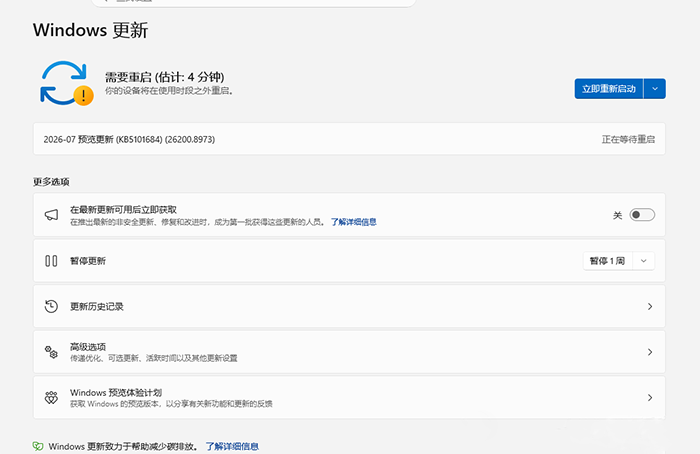
Task: Click the green leaf carbon icon
Action: [x=38, y=446]
